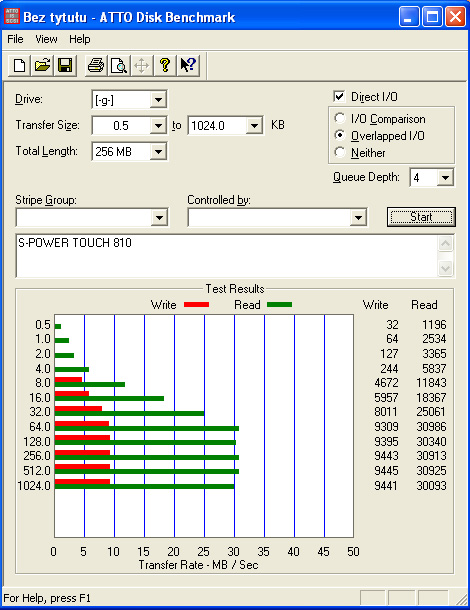Click the New document toolbar icon

pos(19,65)
